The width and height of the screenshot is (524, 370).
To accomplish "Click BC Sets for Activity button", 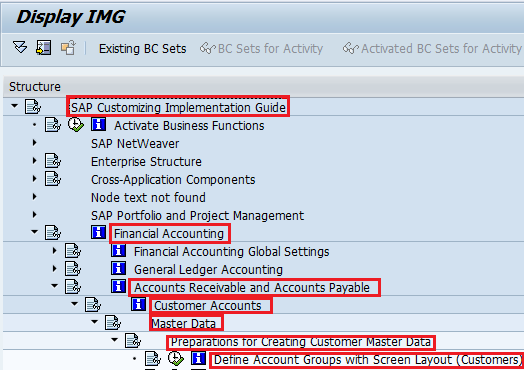I will (x=261, y=49).
